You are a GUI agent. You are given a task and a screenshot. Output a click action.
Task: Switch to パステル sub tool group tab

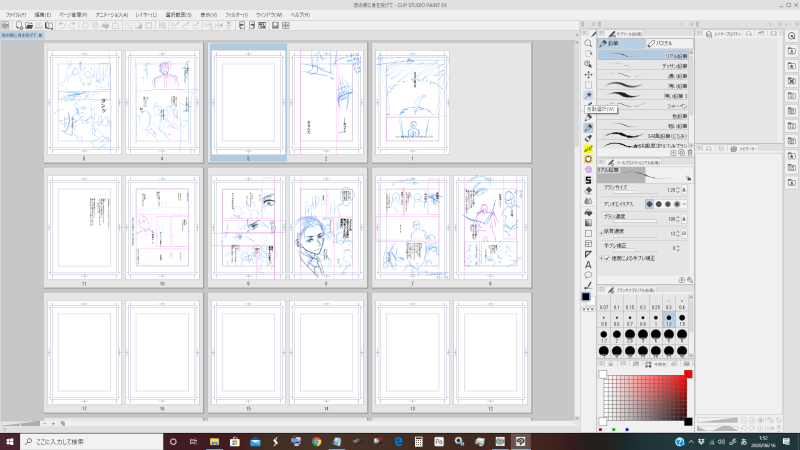pyautogui.click(x=669, y=44)
